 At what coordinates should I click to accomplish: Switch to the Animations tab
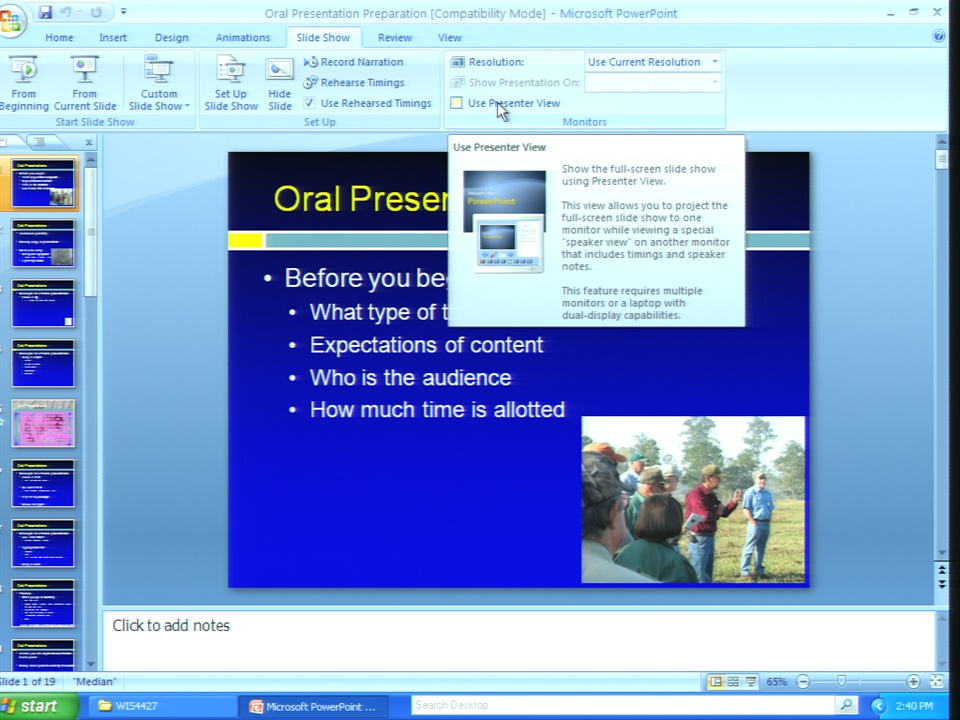pos(242,37)
